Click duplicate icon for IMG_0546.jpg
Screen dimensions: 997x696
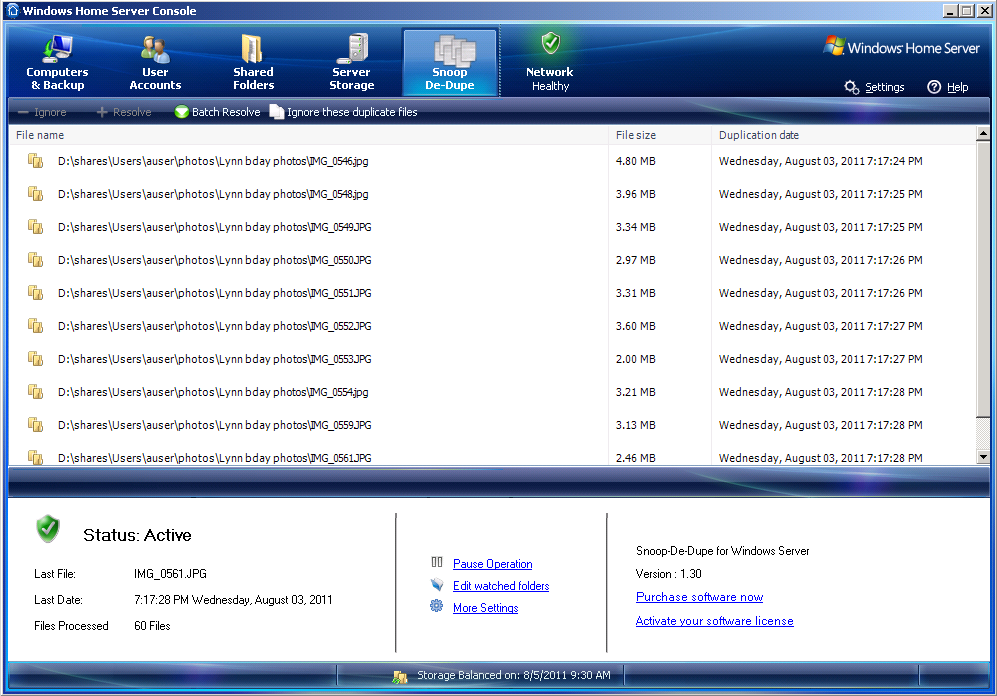coord(36,161)
